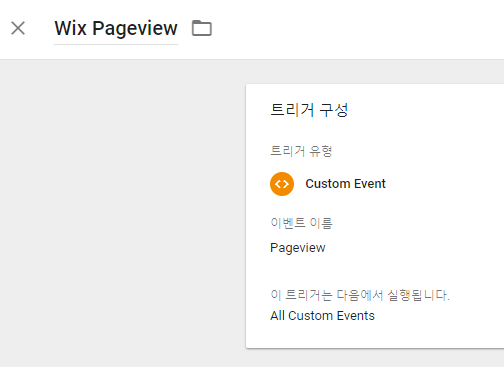Click the folder icon next to the trigger name
This screenshot has width=504, height=367.
click(x=202, y=28)
